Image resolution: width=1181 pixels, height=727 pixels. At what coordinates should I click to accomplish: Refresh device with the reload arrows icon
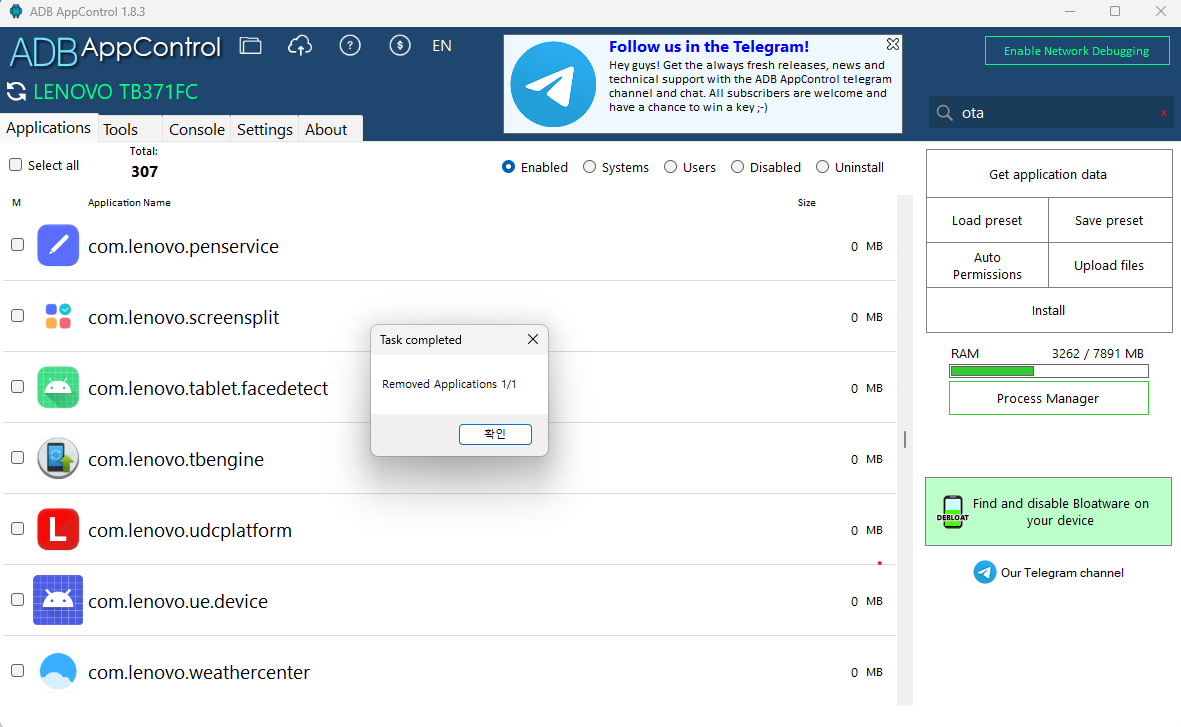pos(16,92)
